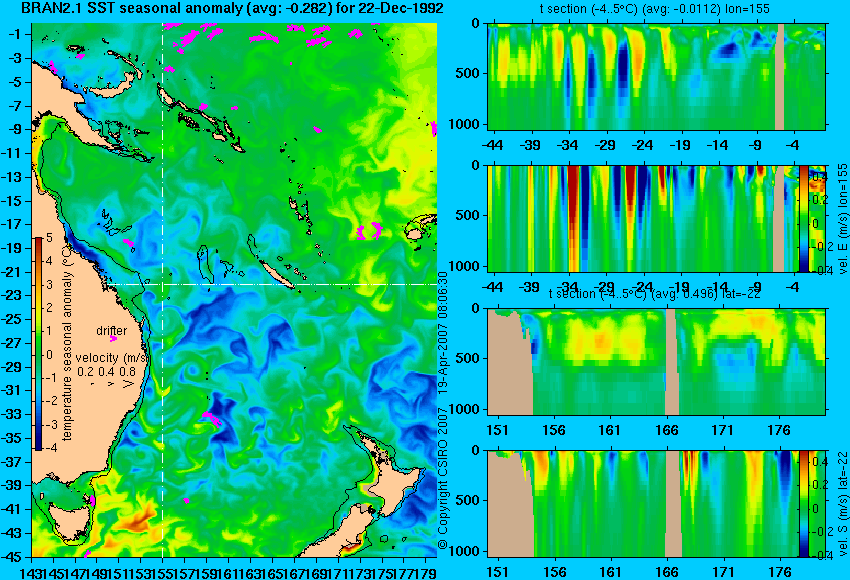Click the '-37' label on main map latitude axis
The image size is (850, 580).
[x=14, y=462]
